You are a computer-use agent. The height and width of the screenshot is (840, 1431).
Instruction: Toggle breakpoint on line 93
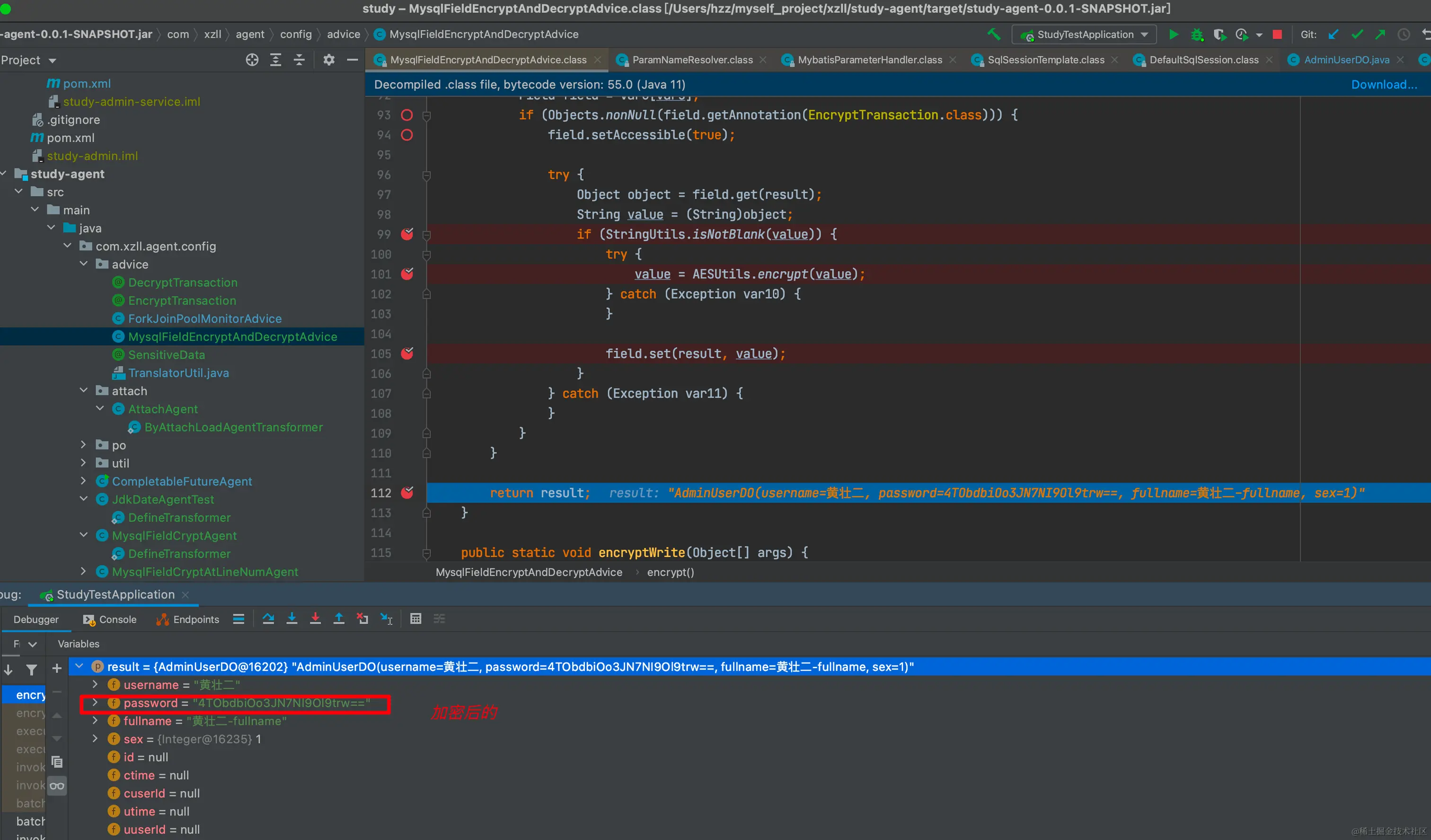pos(406,115)
